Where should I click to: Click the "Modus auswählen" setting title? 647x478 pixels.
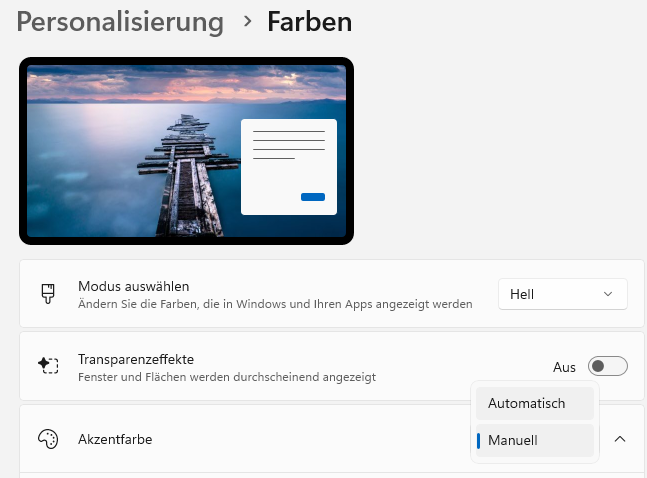[x=134, y=286]
